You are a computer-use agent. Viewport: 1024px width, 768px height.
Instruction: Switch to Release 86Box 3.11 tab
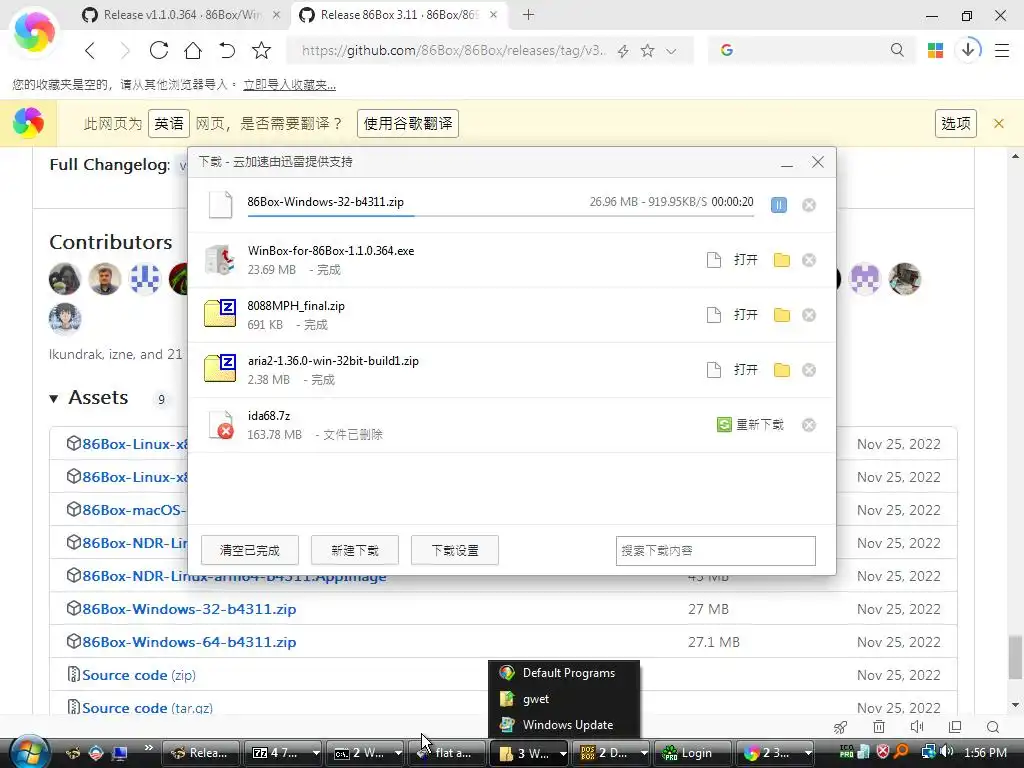[398, 14]
